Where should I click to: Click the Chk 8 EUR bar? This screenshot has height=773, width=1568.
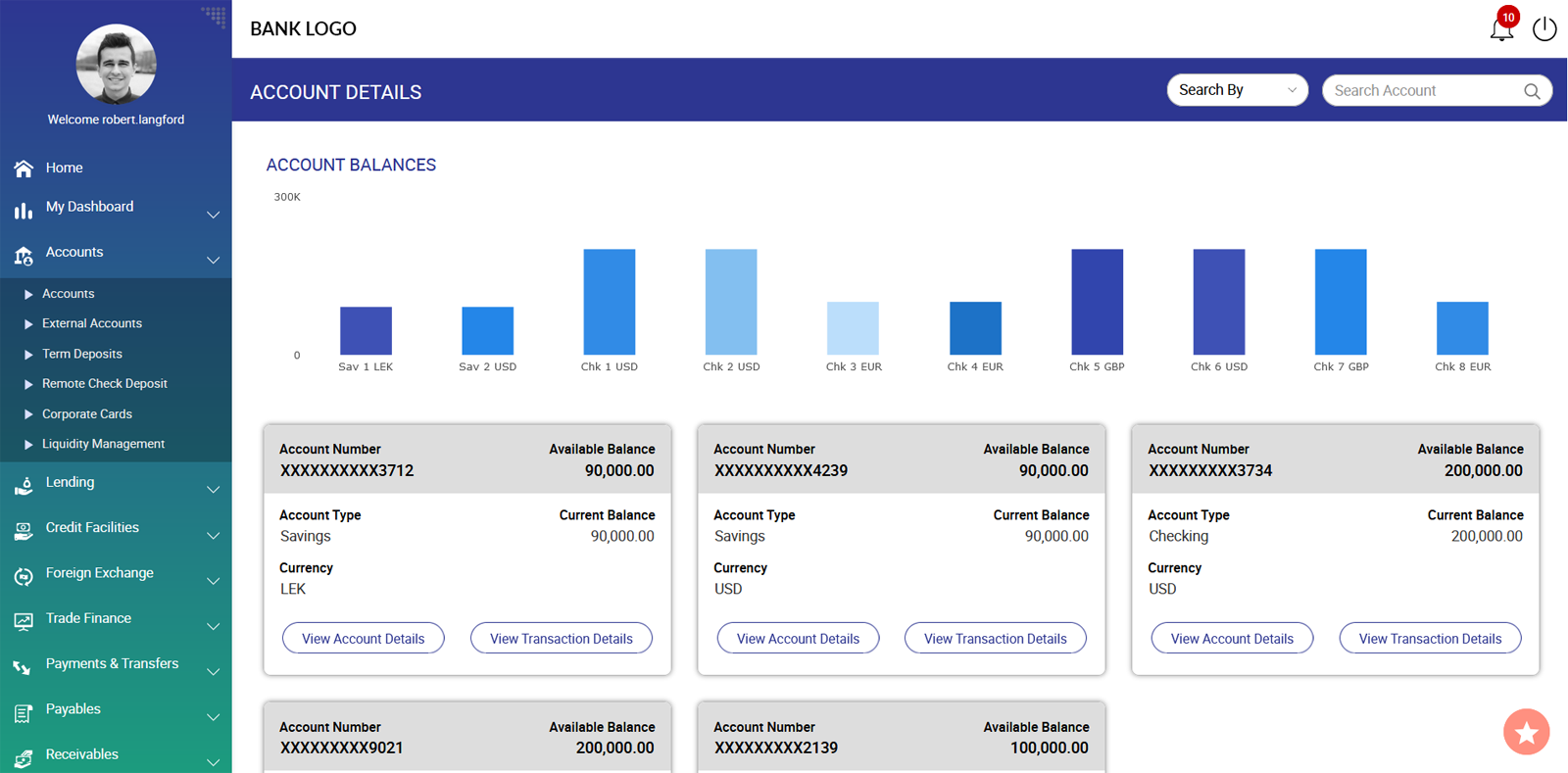pyautogui.click(x=1462, y=328)
